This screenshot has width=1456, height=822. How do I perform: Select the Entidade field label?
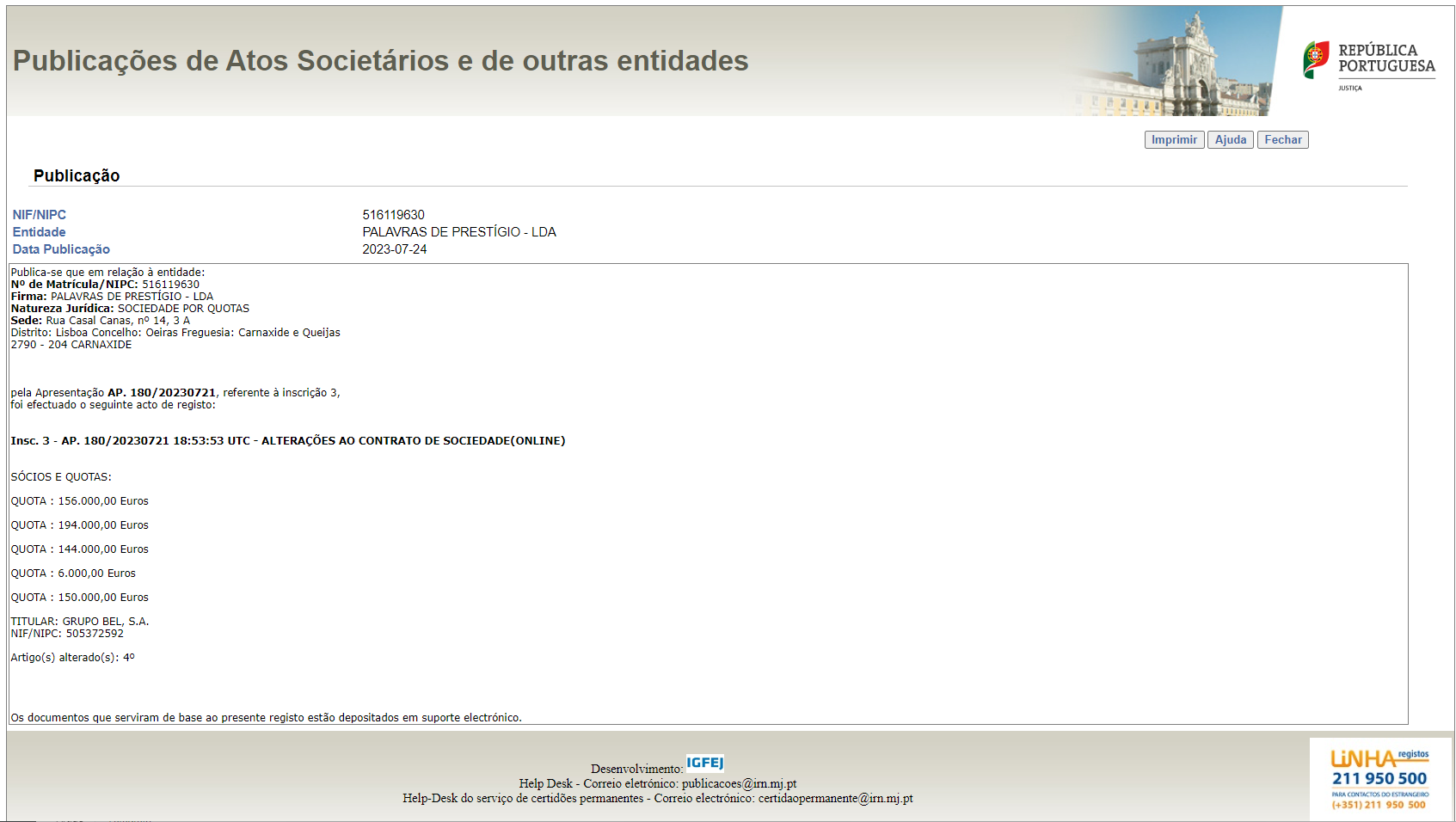(x=40, y=232)
